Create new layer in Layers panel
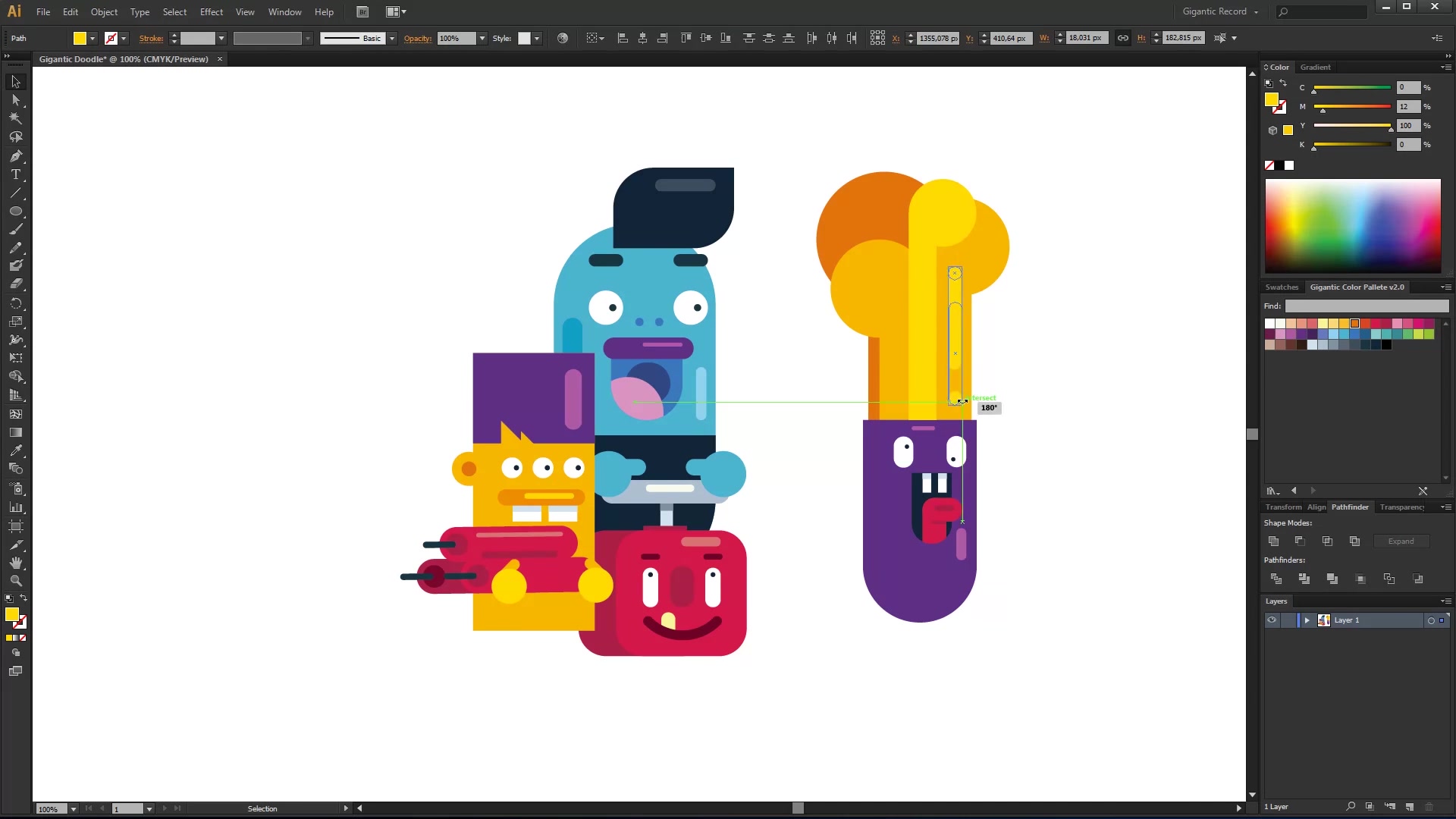The image size is (1456, 819). pyautogui.click(x=1410, y=807)
